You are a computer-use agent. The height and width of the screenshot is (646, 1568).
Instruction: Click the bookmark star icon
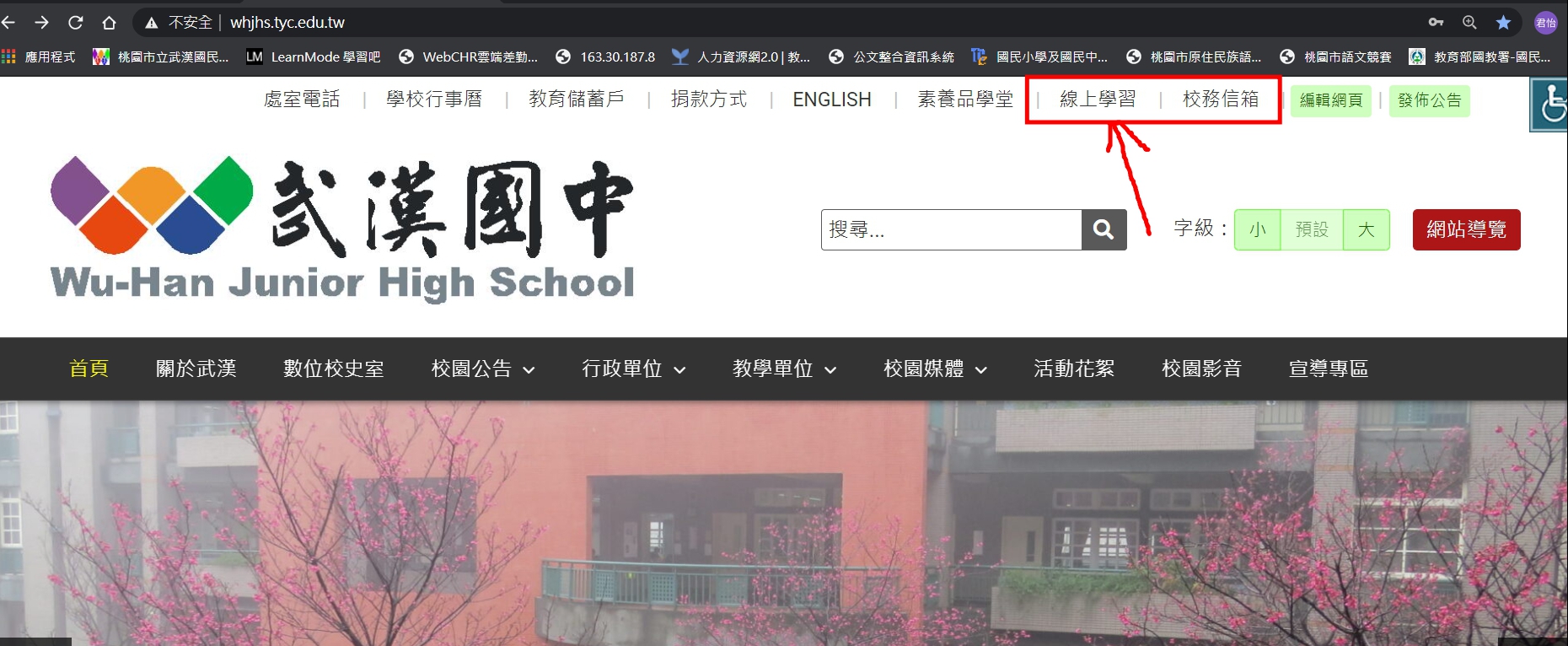pos(1503,23)
